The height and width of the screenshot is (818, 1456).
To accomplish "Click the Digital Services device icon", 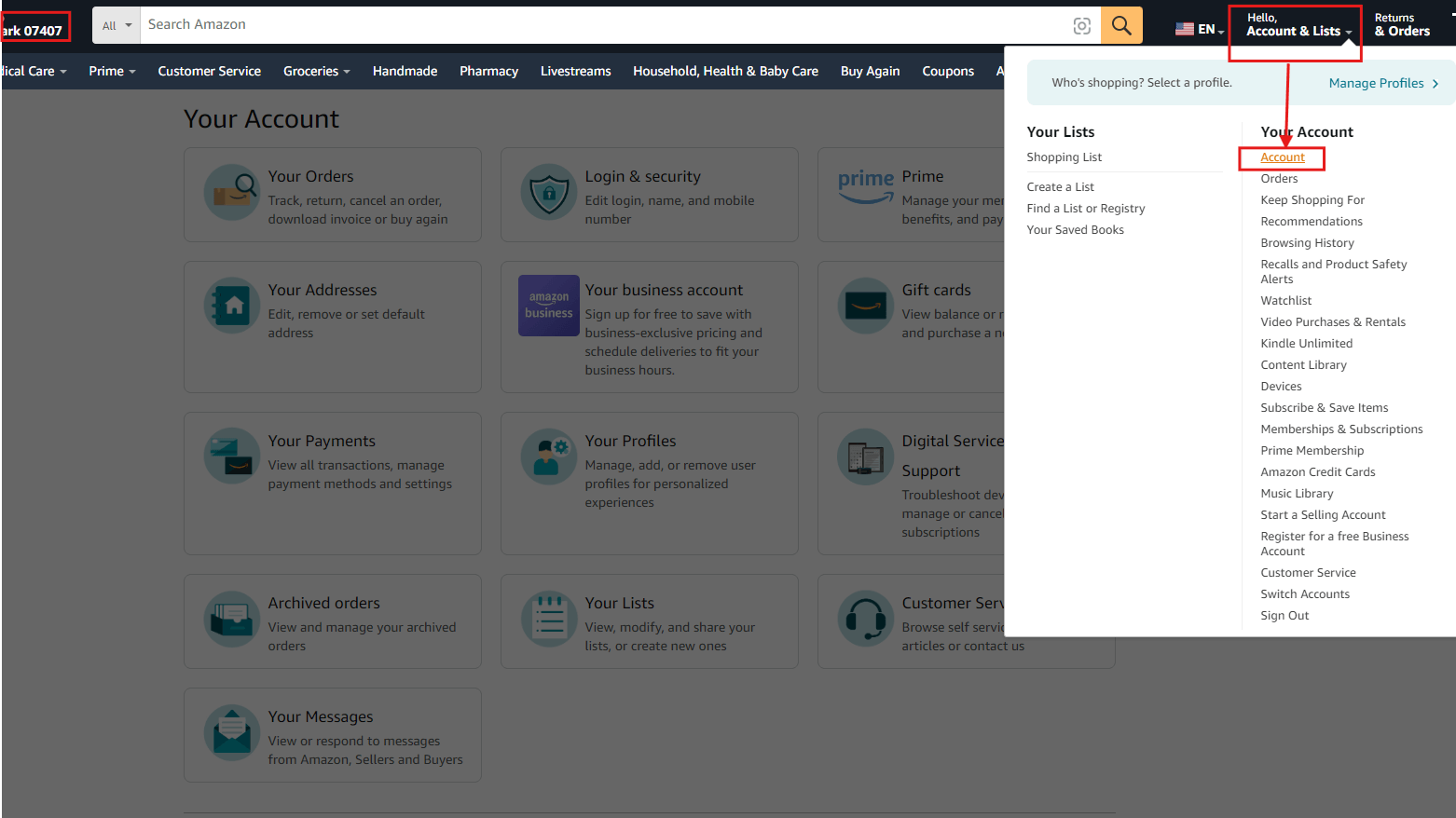I will click(866, 457).
